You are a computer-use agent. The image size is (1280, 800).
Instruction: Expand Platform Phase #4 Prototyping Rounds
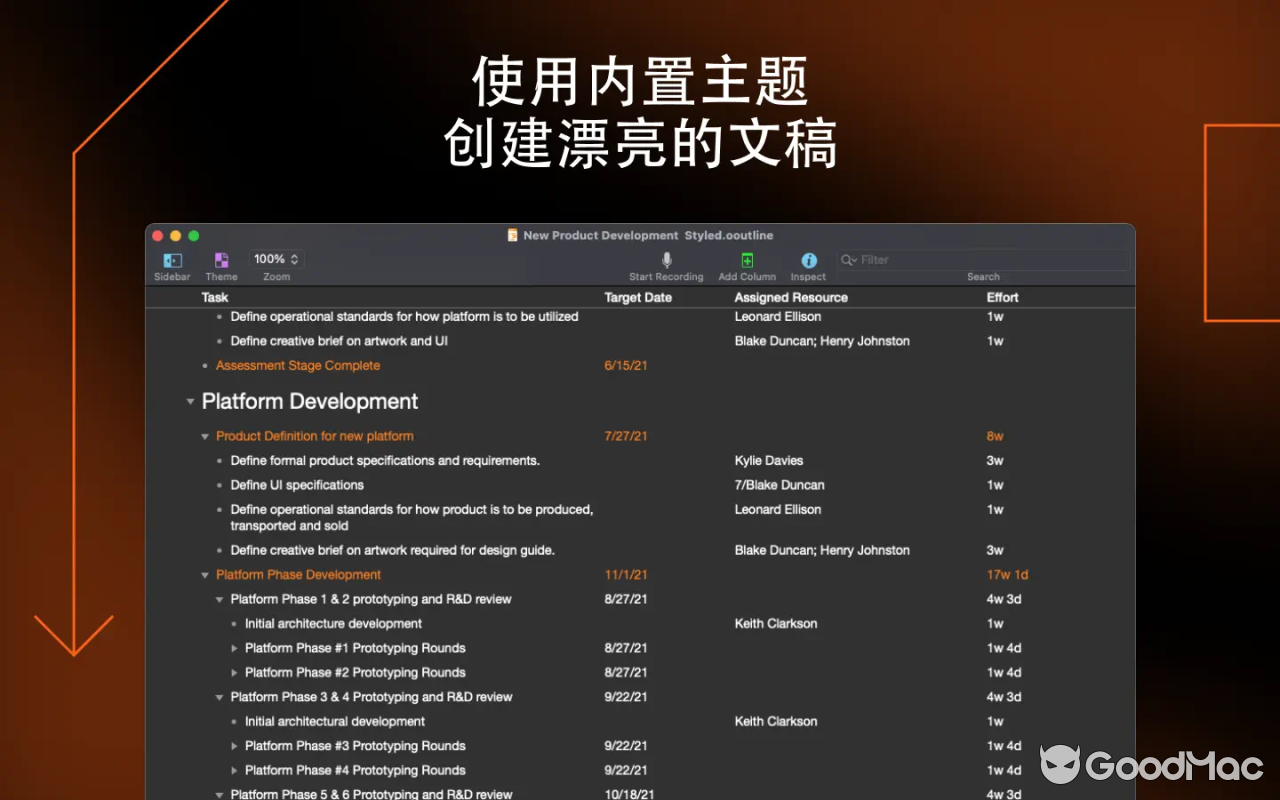tap(233, 770)
